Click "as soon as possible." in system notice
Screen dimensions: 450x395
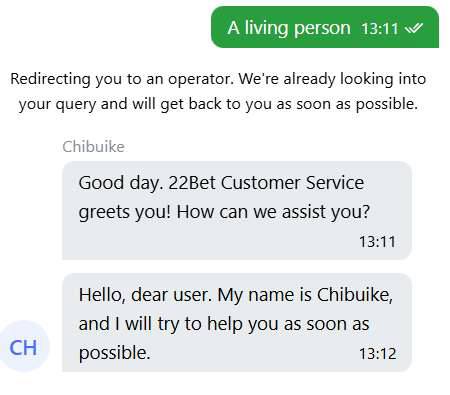coord(347,105)
